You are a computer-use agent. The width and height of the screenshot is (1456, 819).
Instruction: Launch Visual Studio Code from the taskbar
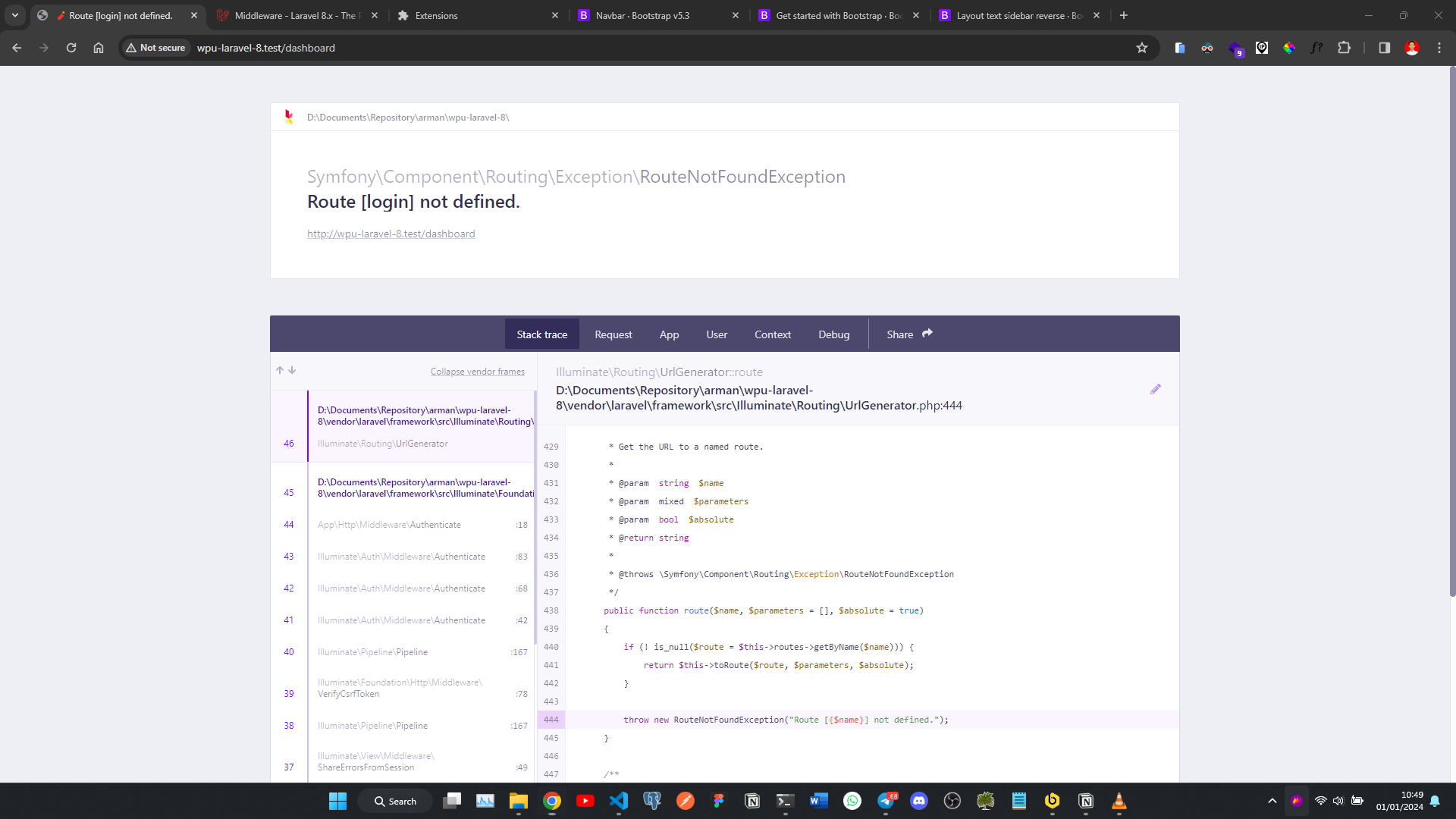tap(620, 801)
